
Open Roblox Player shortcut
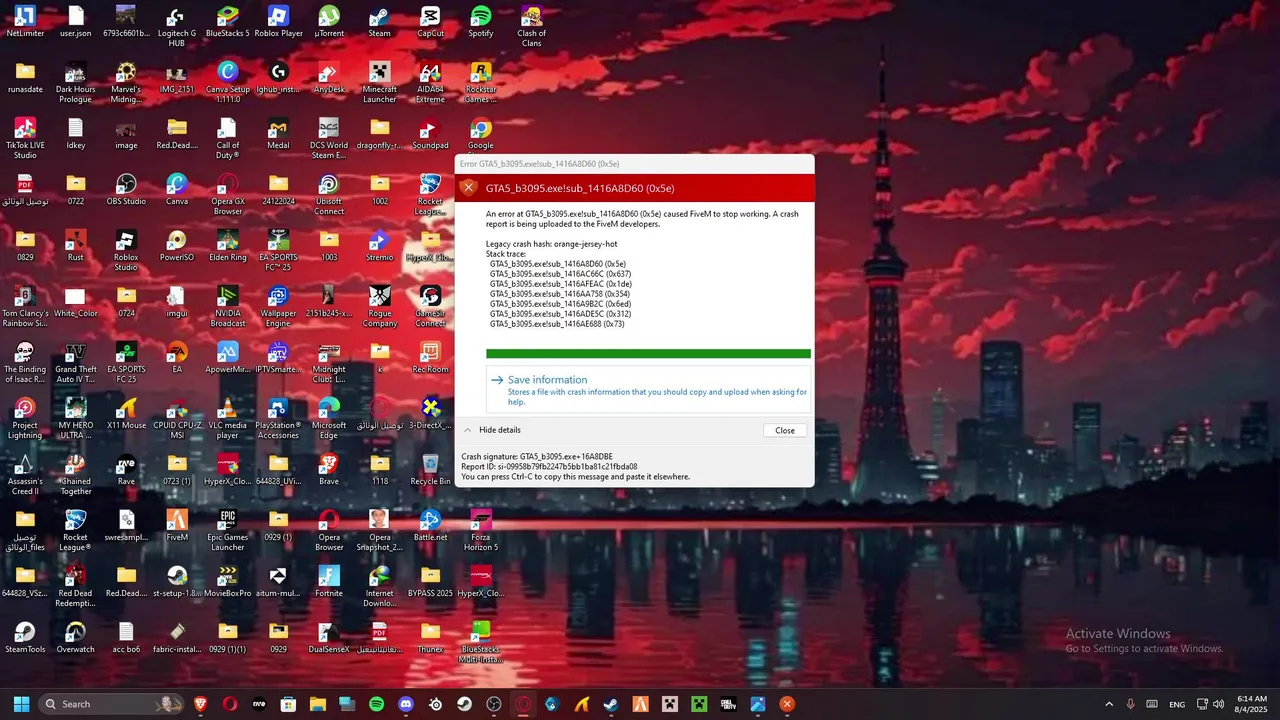278,21
